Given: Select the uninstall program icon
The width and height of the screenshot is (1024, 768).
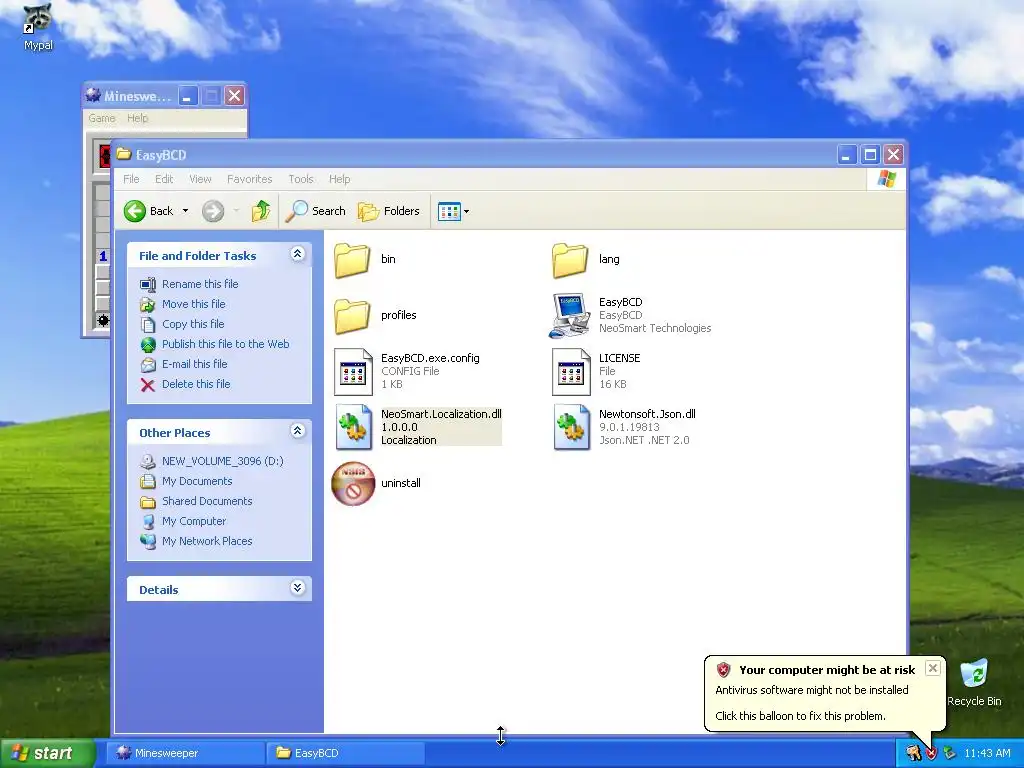Looking at the screenshot, I should pos(353,484).
